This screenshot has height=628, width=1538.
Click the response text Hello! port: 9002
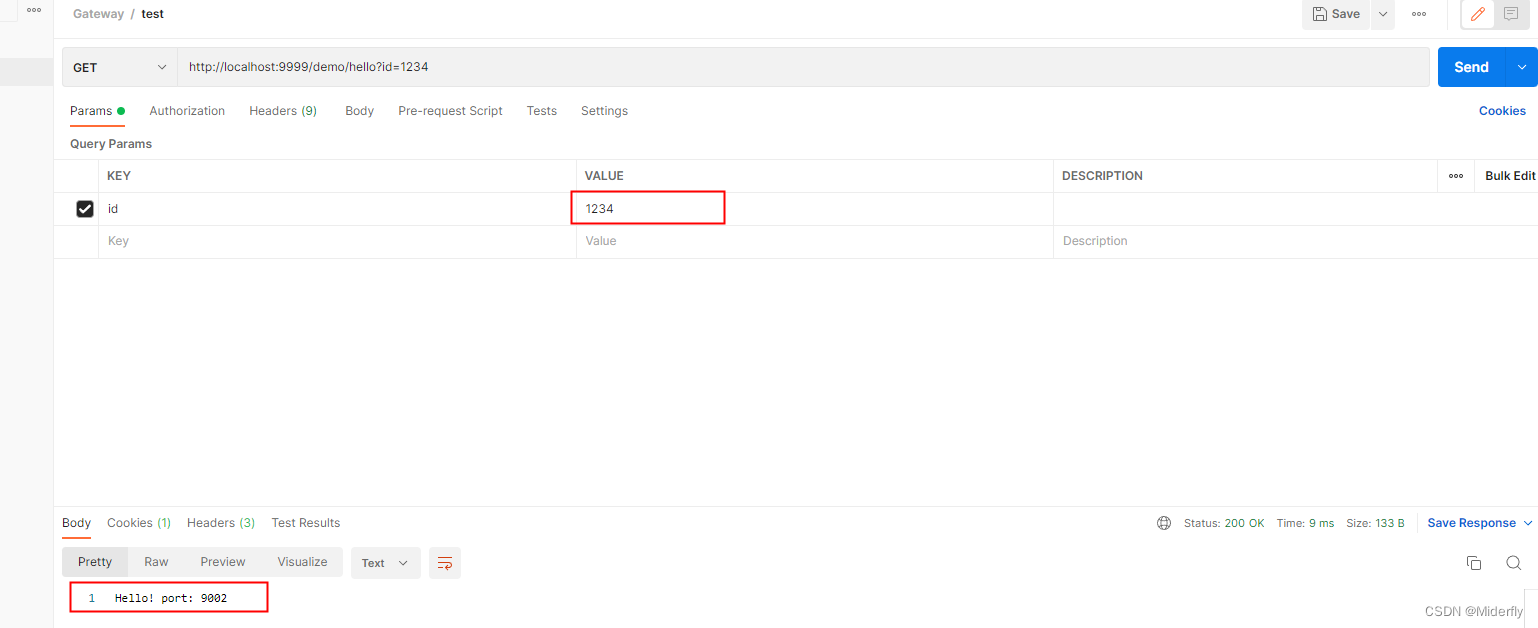tap(171, 598)
